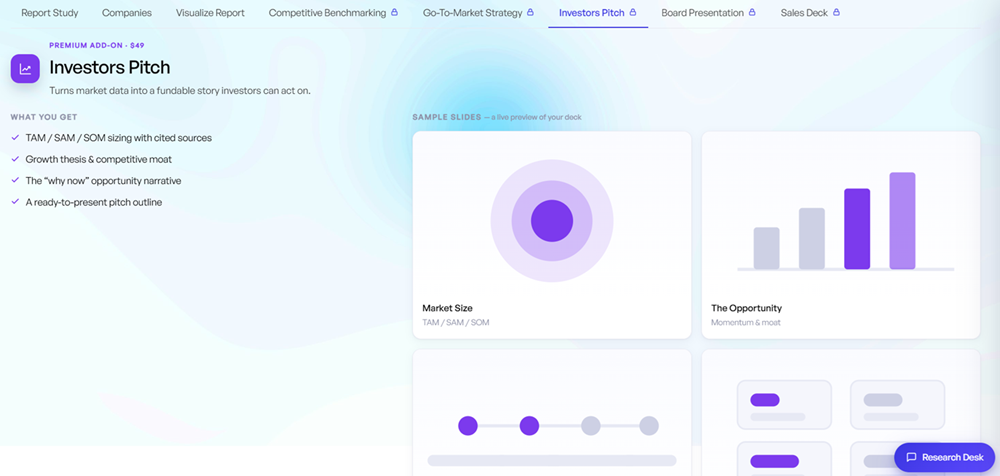Select the Investors Pitch tab

coord(598,13)
